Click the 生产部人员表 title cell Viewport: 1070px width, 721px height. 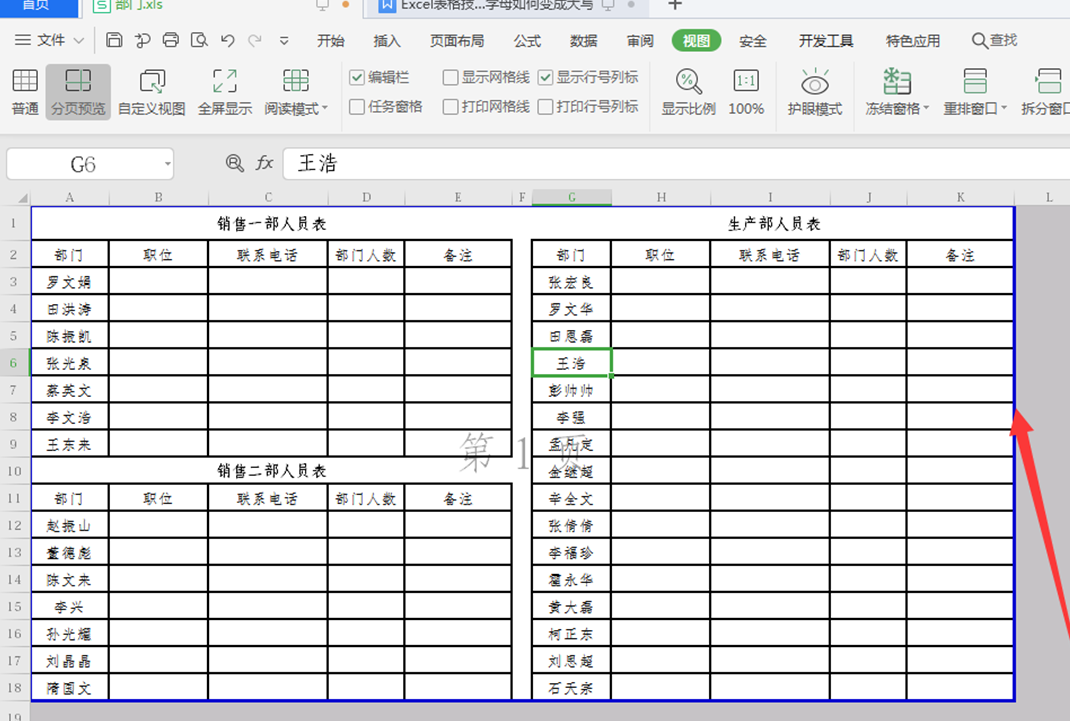[x=773, y=224]
